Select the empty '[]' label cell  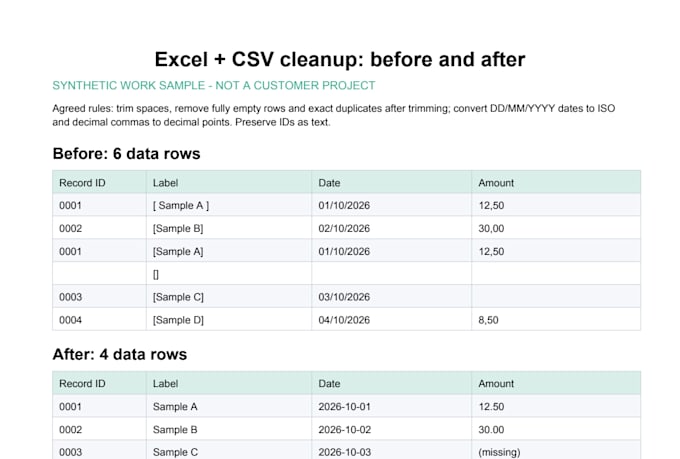click(x=229, y=274)
